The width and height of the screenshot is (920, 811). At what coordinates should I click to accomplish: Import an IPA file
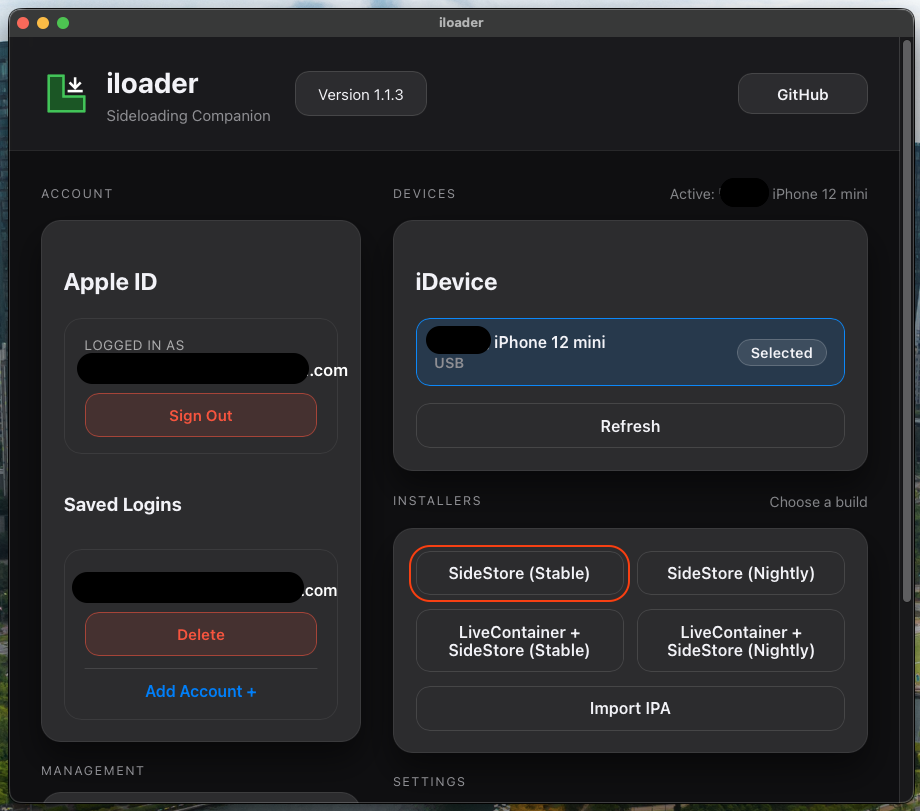click(x=630, y=708)
